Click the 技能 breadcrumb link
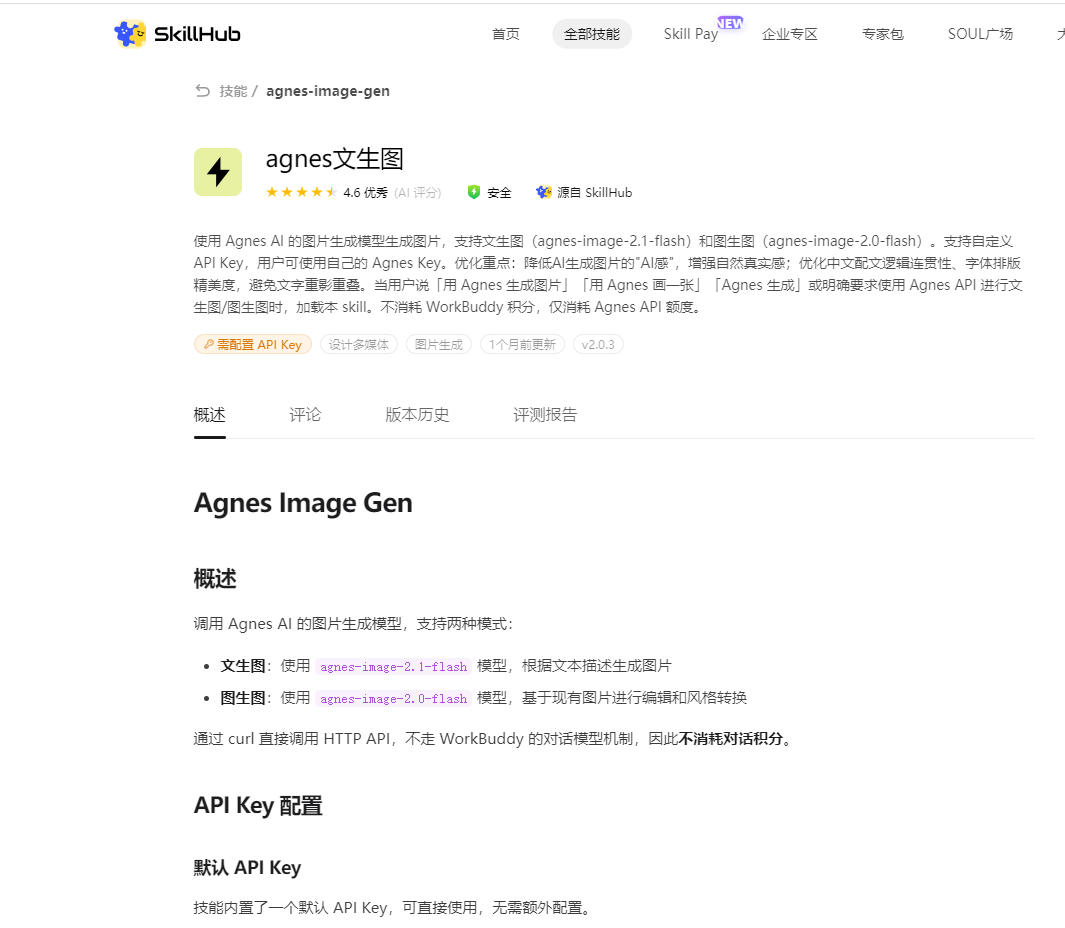The width and height of the screenshot is (1065, 928). [x=233, y=91]
